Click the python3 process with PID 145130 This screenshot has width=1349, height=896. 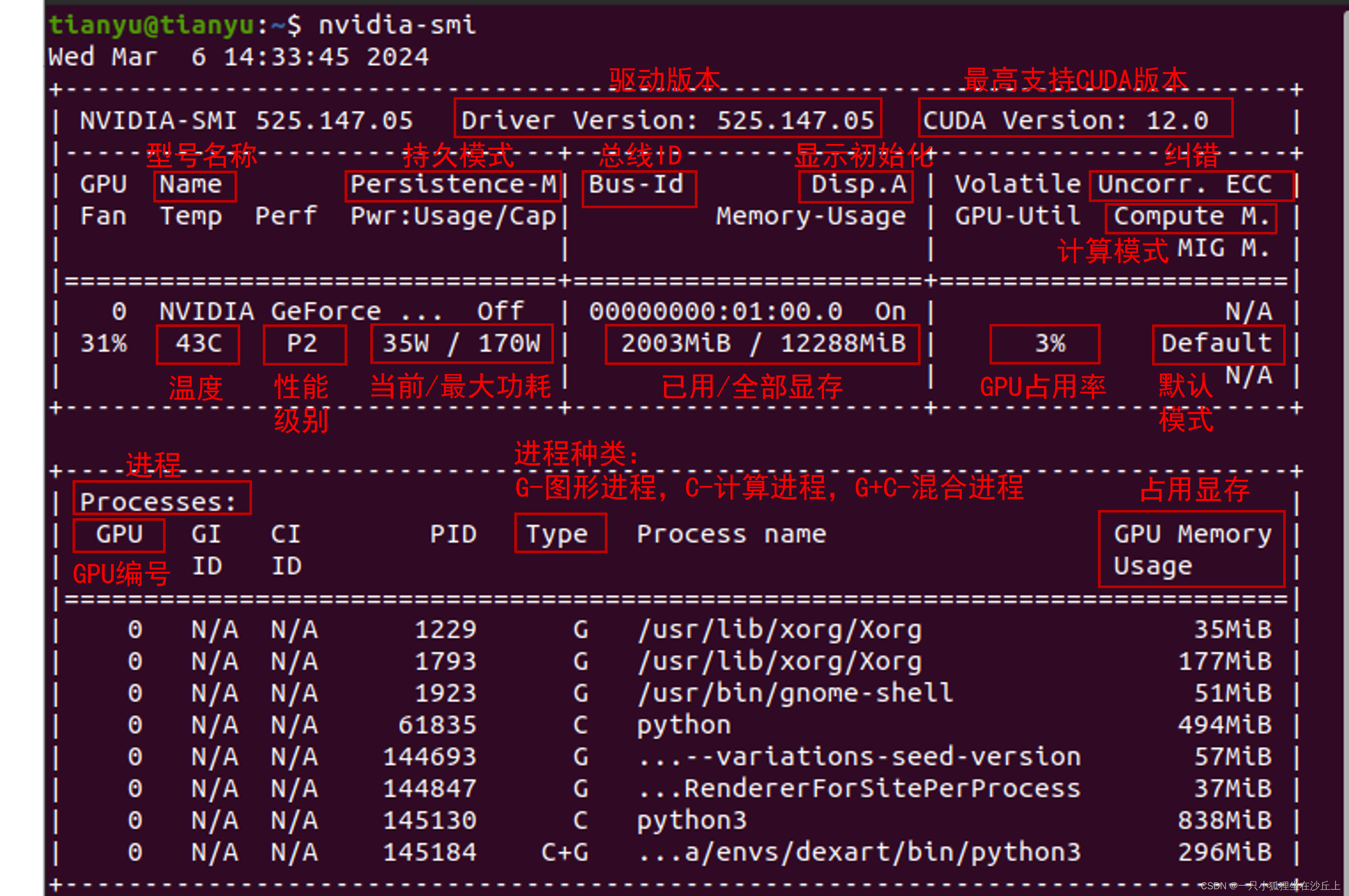tap(692, 820)
